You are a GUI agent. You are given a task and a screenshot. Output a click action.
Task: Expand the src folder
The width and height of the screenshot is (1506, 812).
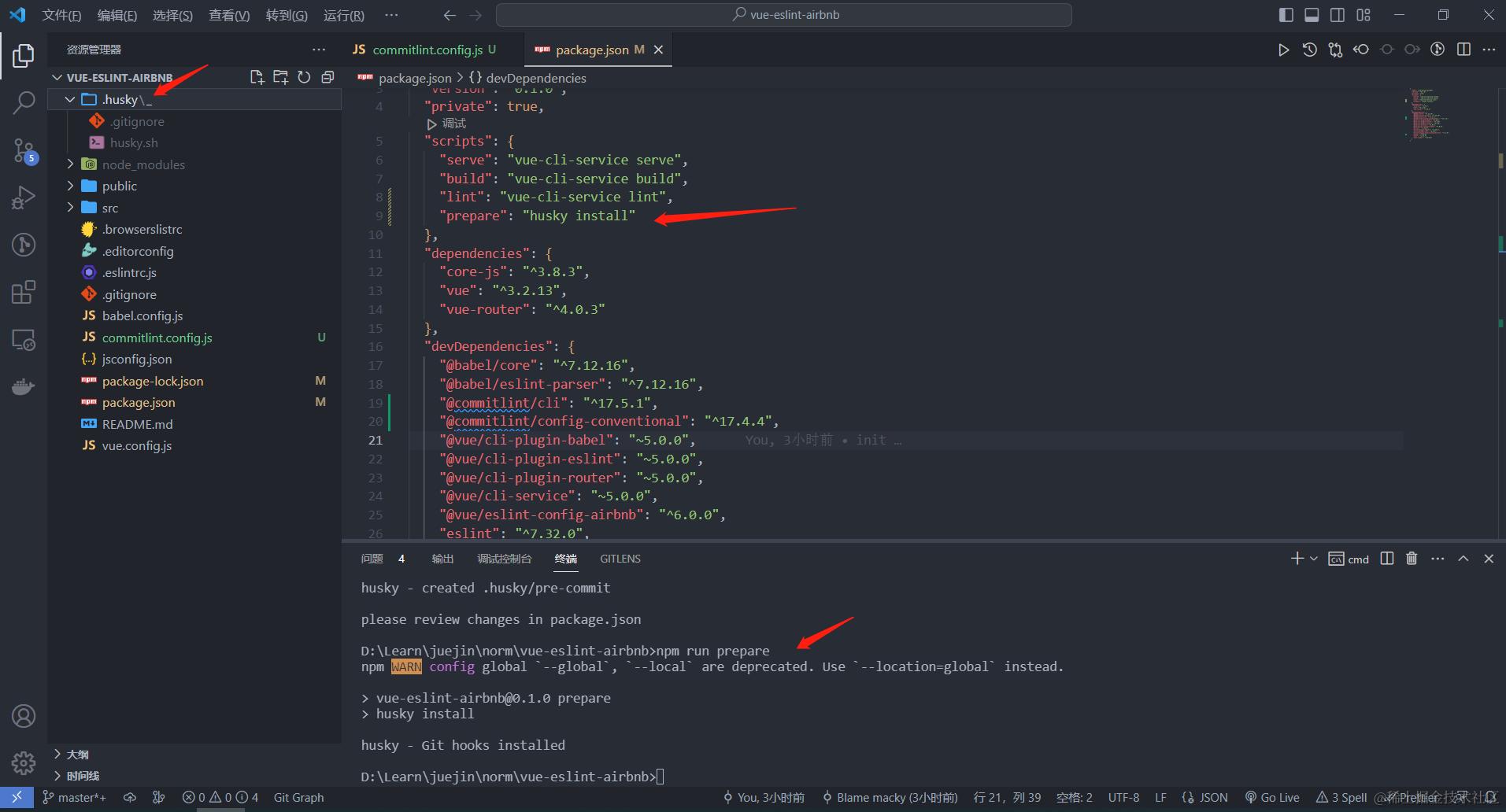110,208
